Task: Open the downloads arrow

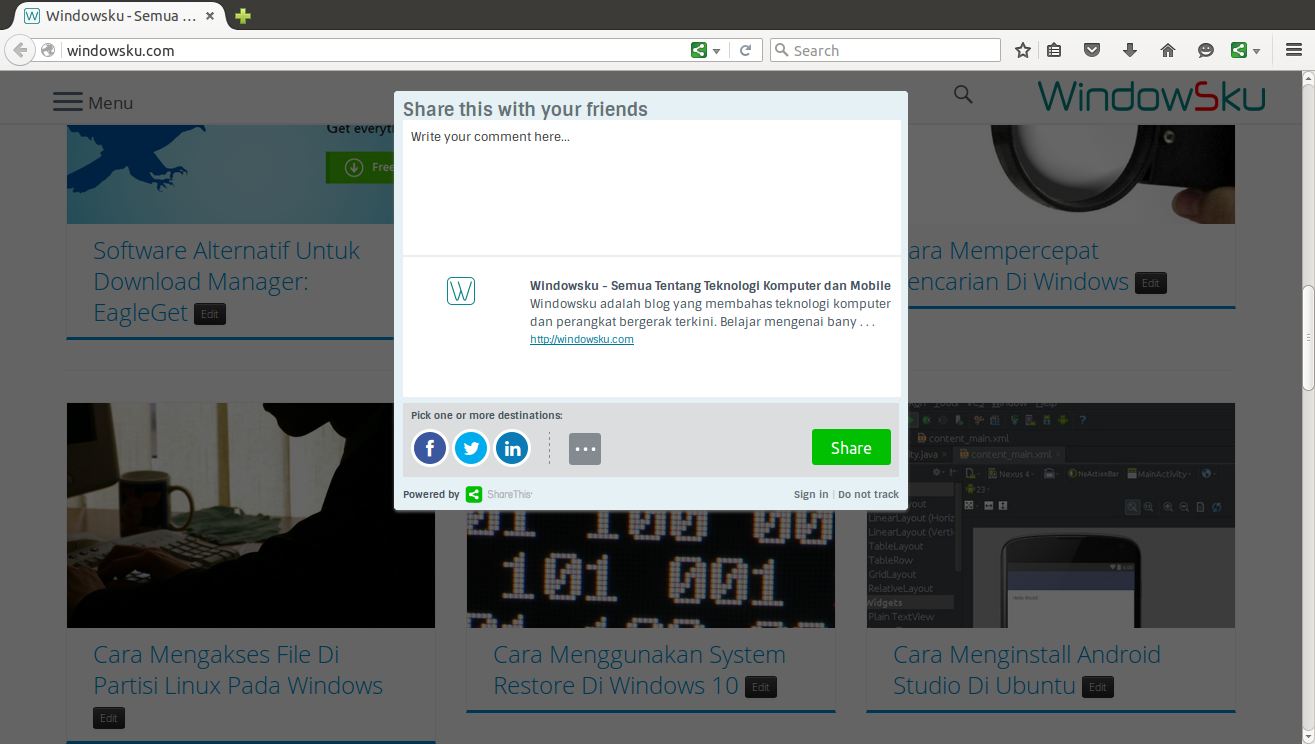Action: (x=1130, y=50)
